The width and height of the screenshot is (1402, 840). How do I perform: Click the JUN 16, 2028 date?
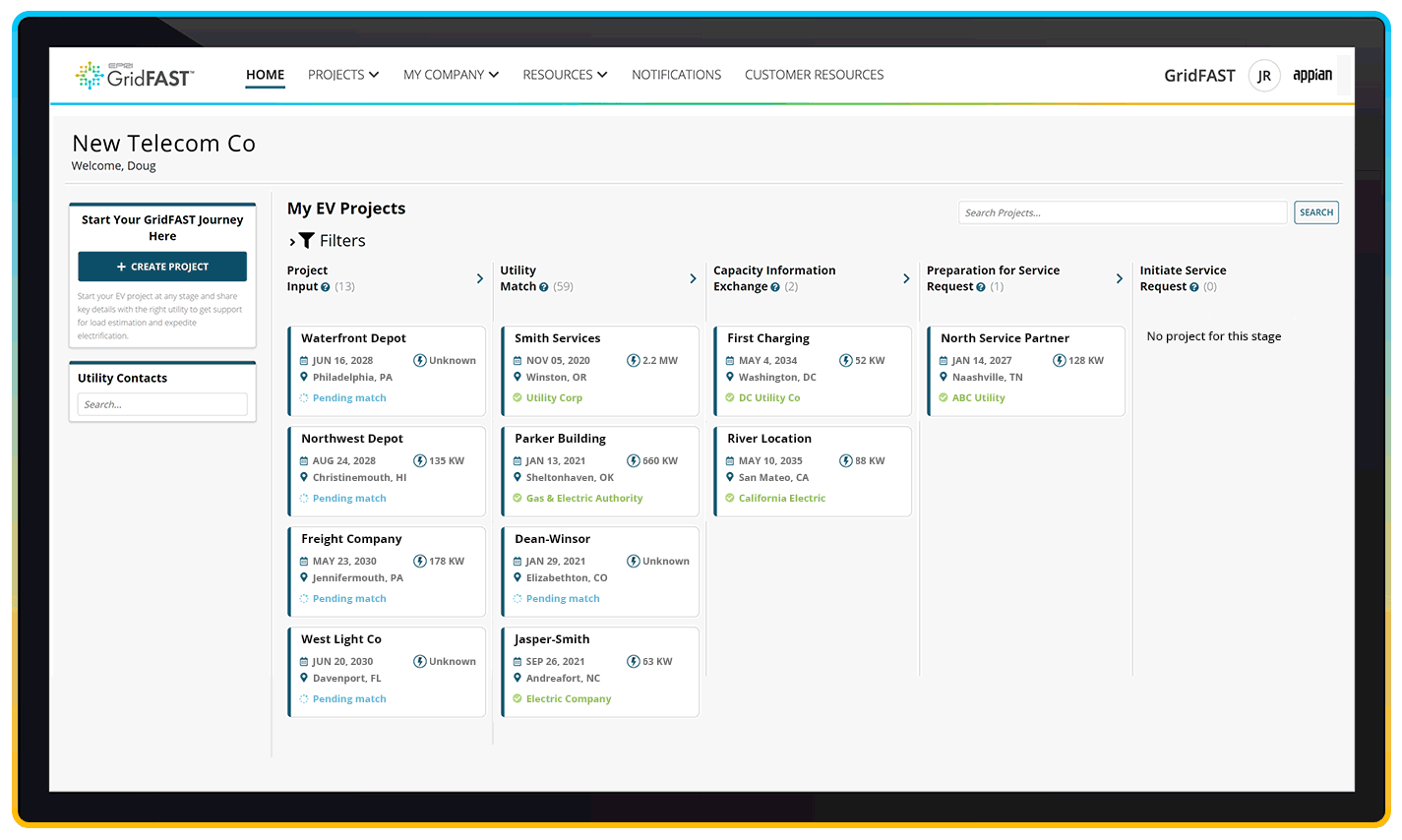click(342, 361)
